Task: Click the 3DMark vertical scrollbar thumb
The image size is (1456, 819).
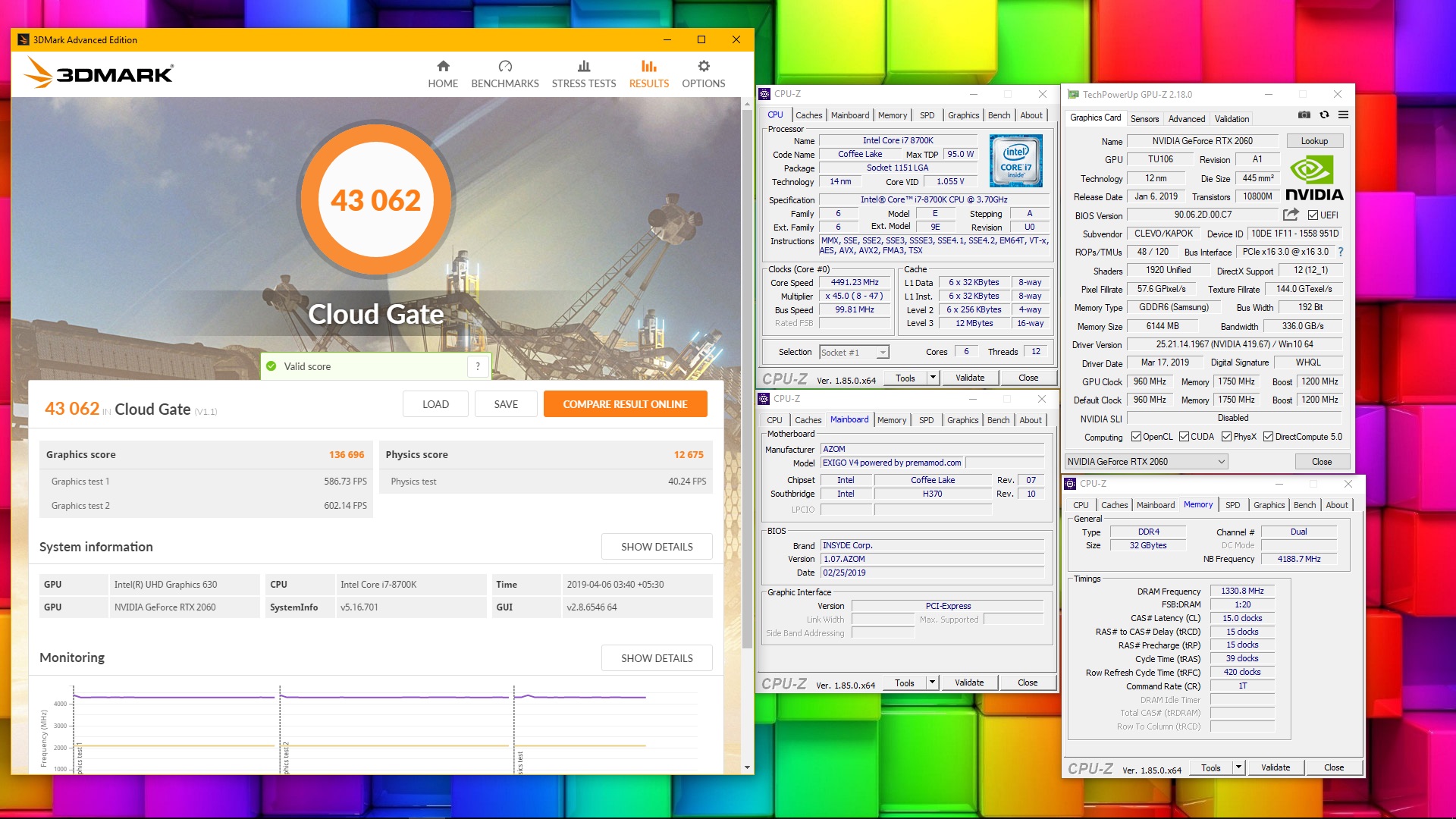Action: pyautogui.click(x=747, y=379)
